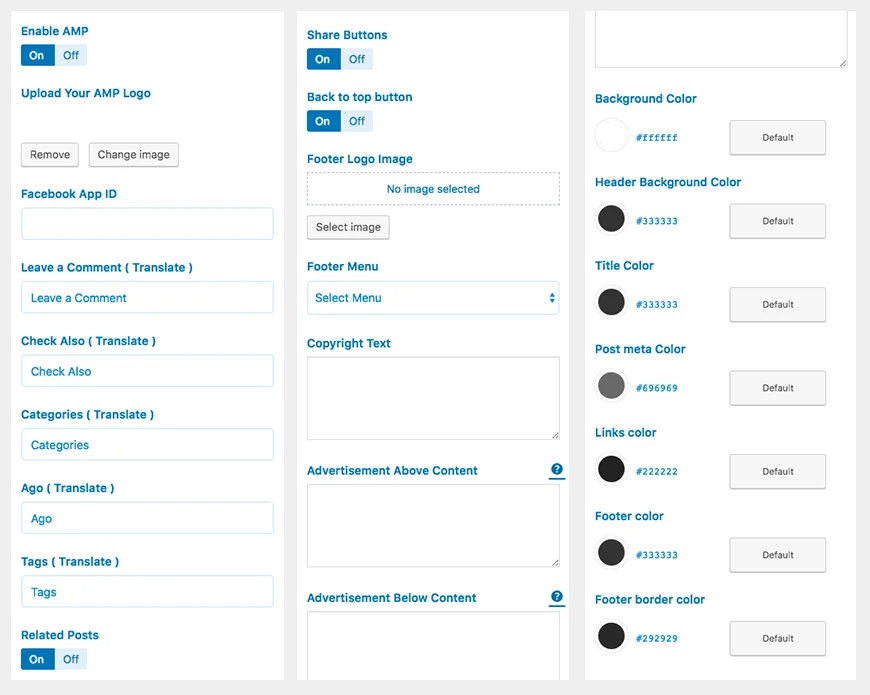The image size is (870, 695).
Task: Focus the Copyright Text textarea
Action: [x=433, y=398]
